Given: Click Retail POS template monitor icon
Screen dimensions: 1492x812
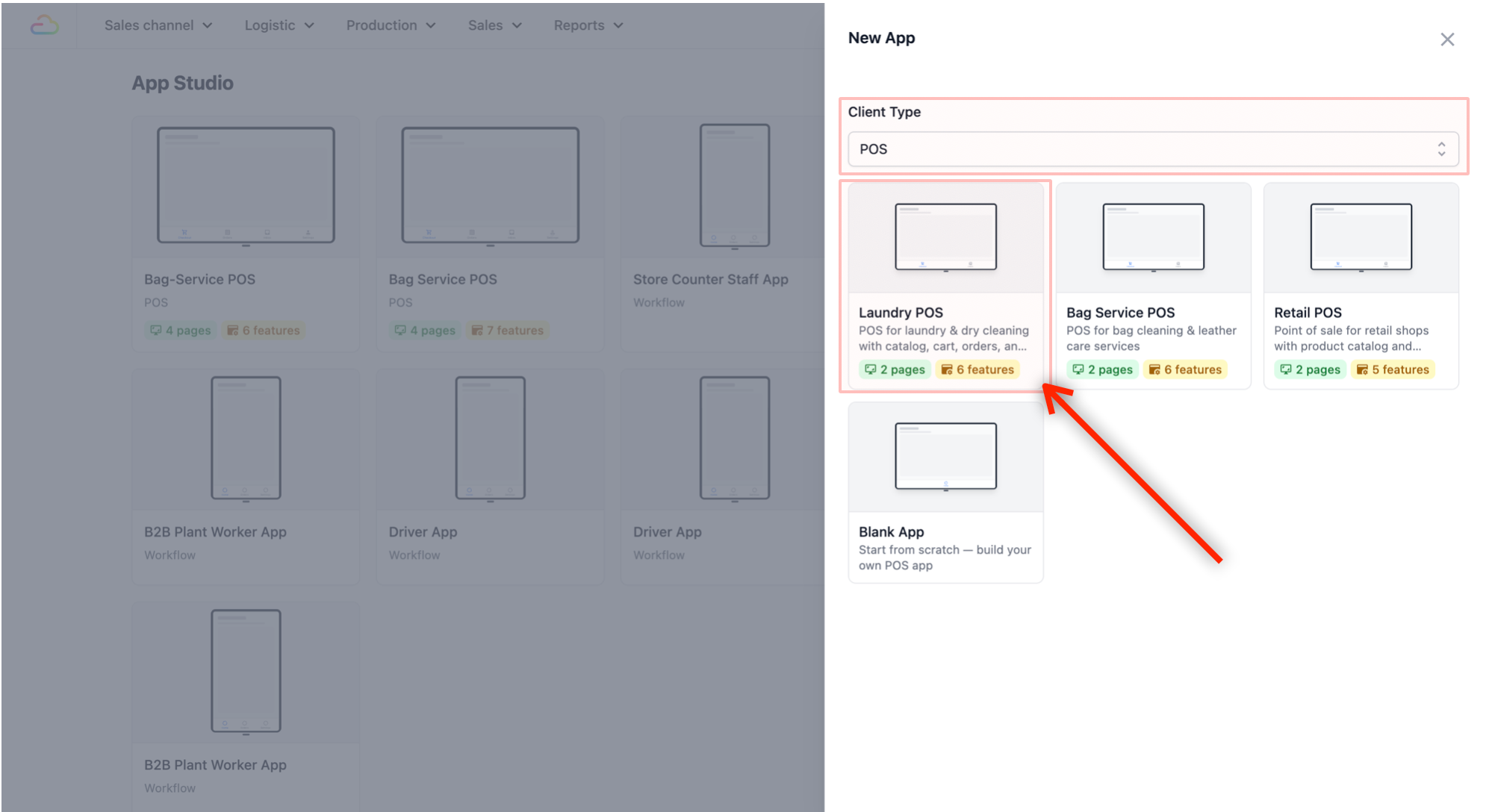Looking at the screenshot, I should tap(1361, 237).
